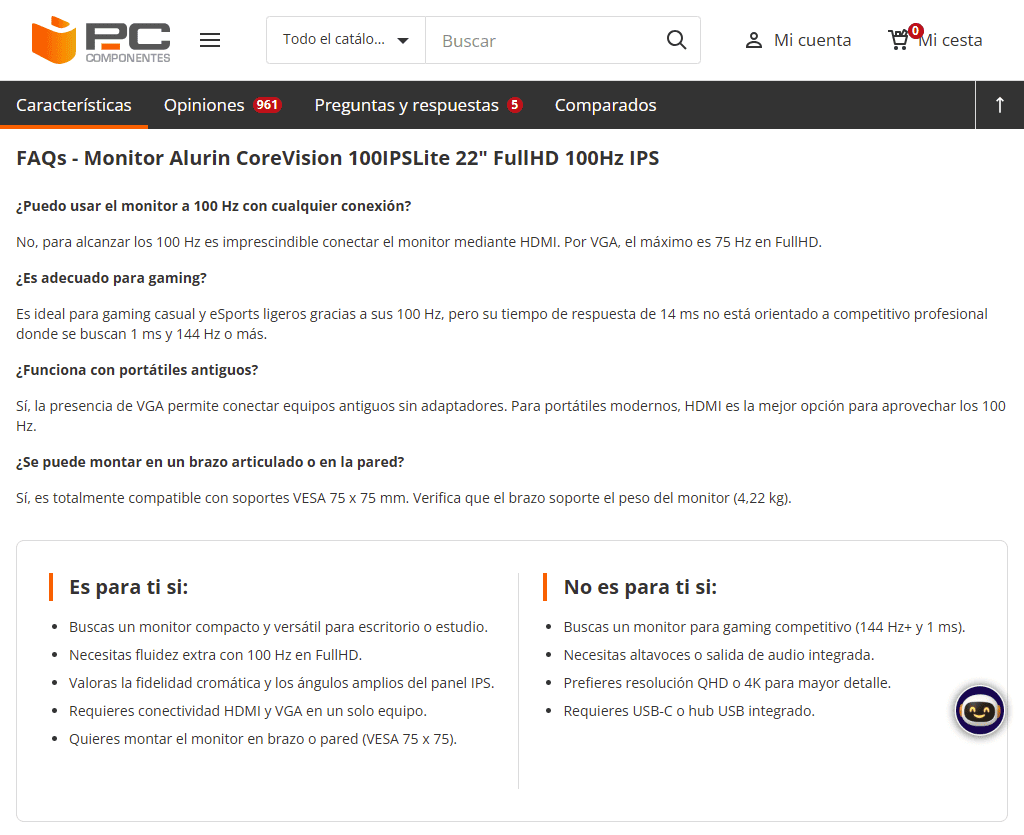Click the back-to-top arrow icon
This screenshot has width=1024, height=835.
coord(999,105)
